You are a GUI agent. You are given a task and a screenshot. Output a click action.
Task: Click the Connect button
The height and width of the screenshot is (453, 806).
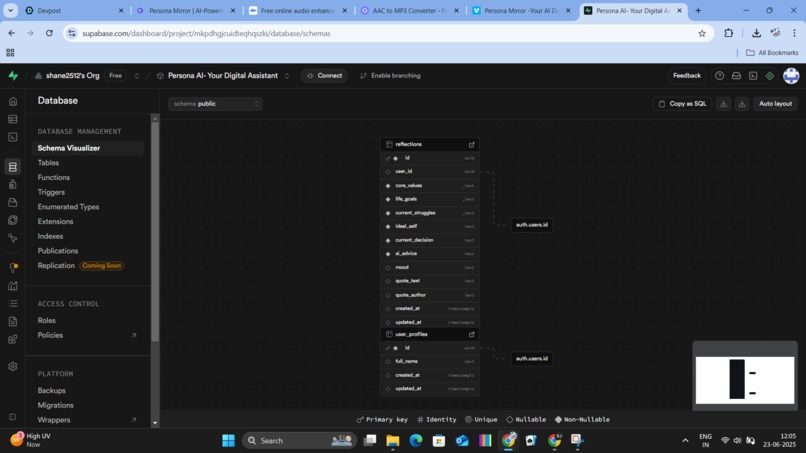[324, 76]
